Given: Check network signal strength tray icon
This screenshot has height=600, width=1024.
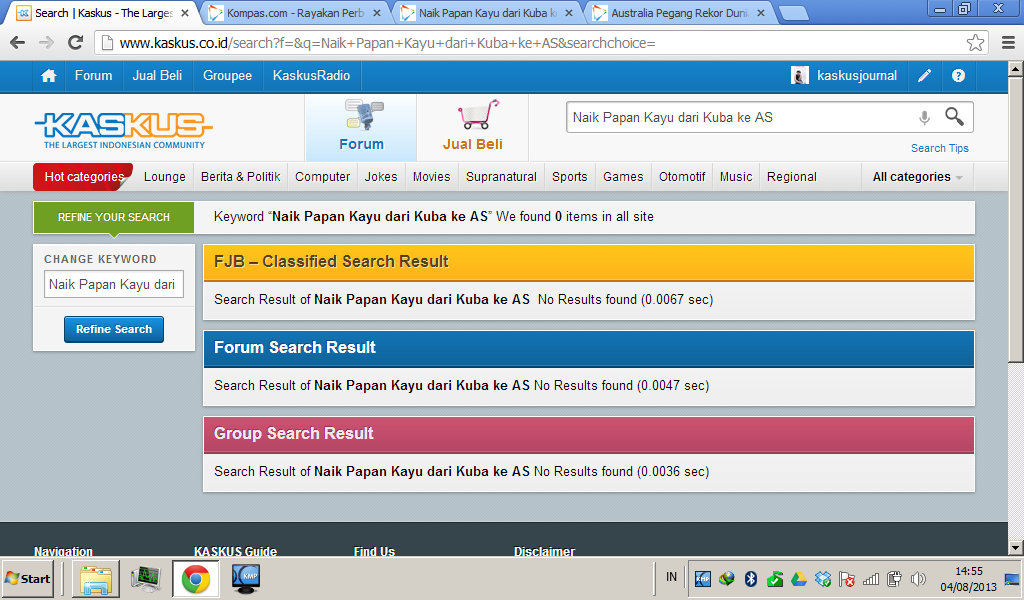Looking at the screenshot, I should [x=871, y=578].
